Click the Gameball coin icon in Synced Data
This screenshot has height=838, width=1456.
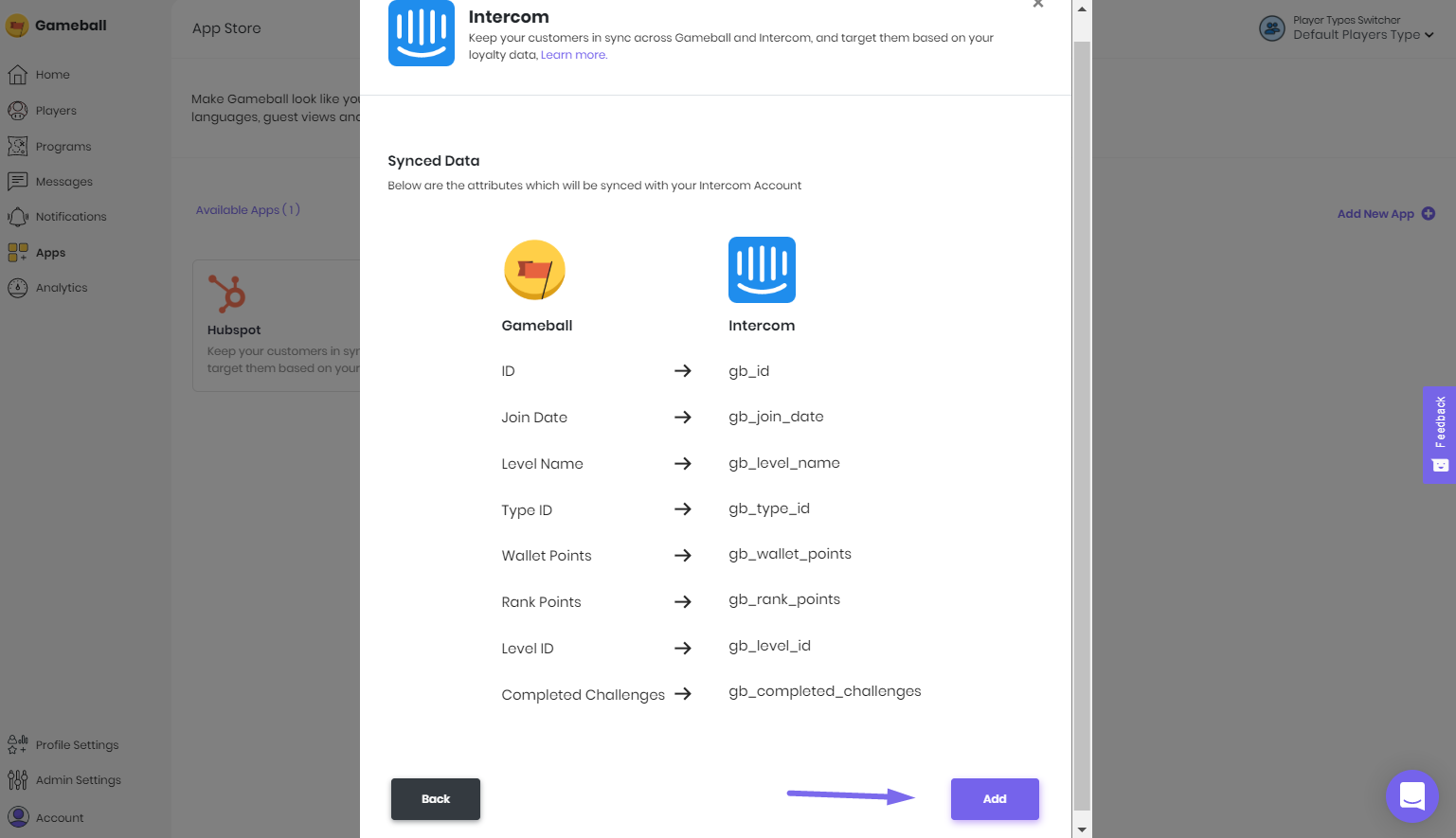pos(534,270)
